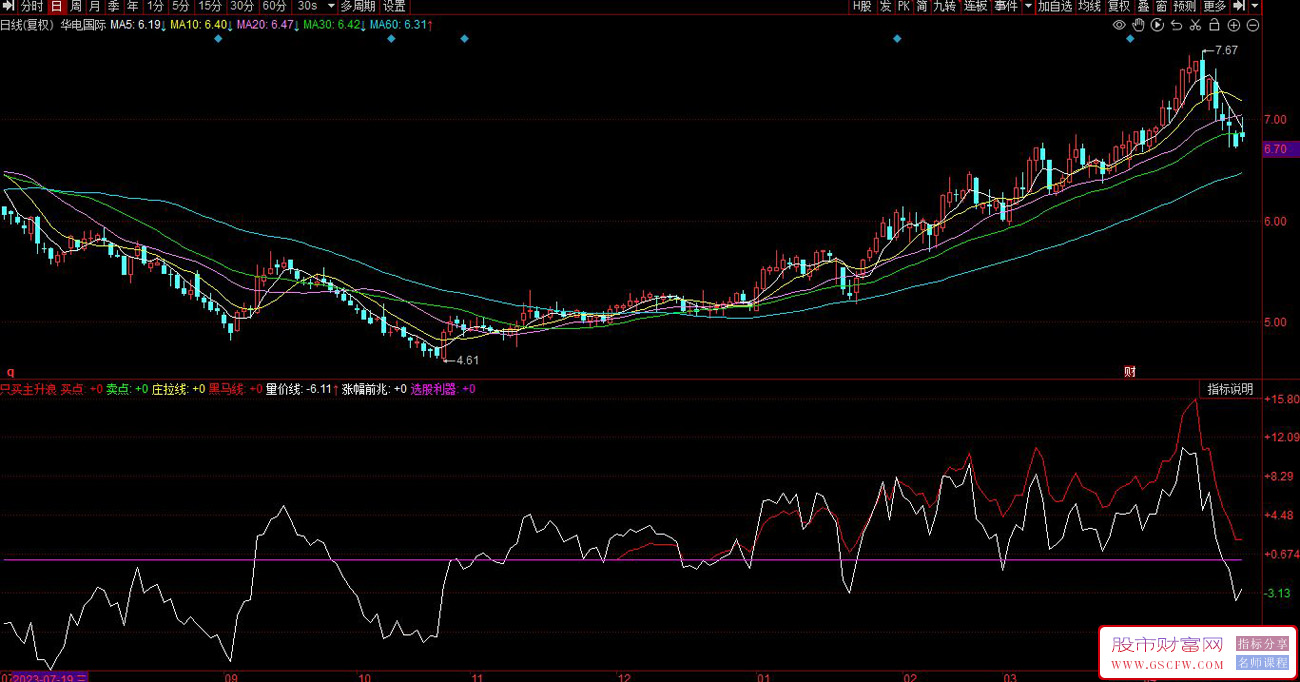Toggle the eye visibility icon
This screenshot has width=1300, height=682.
pyautogui.click(x=1119, y=25)
